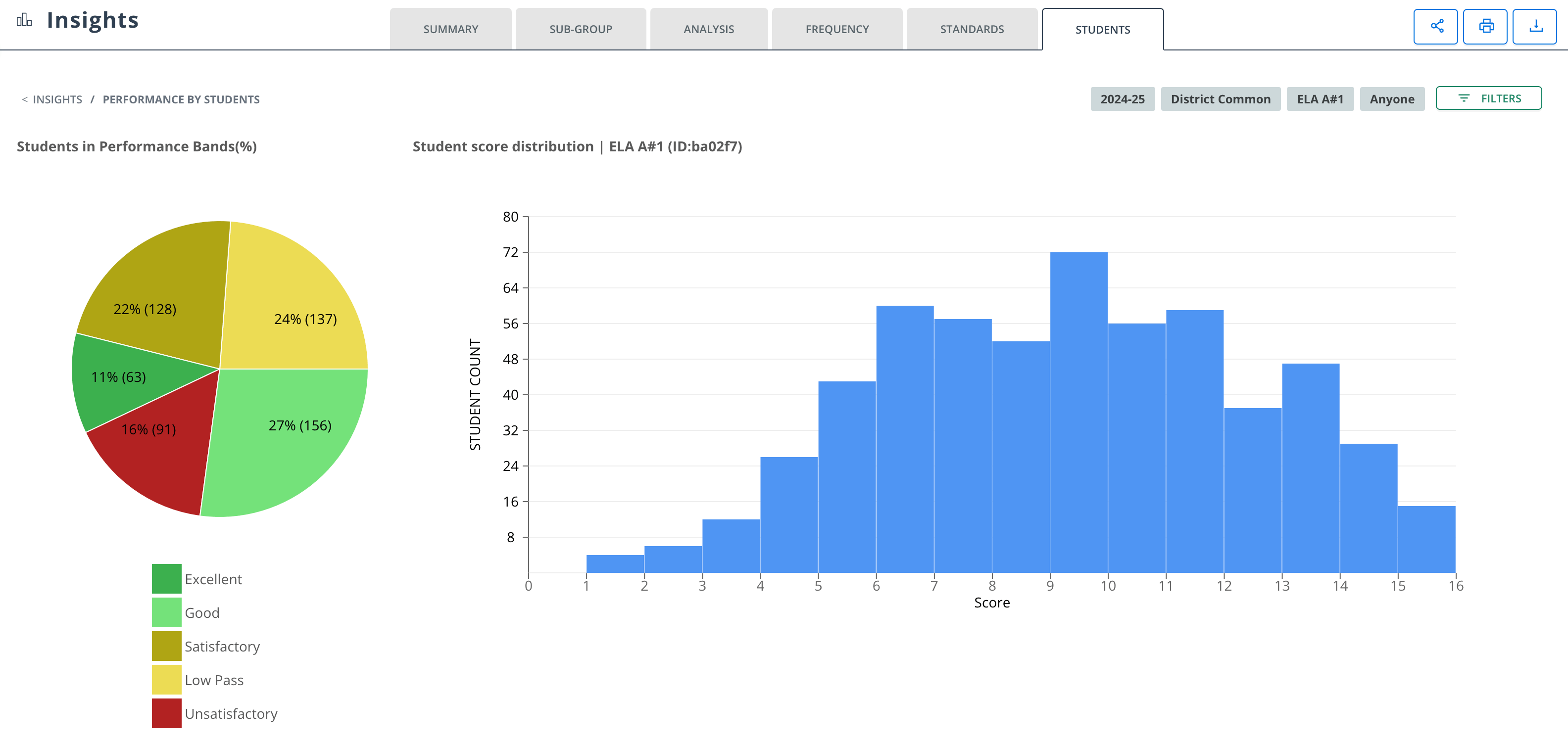
Task: Click the Anyone filter chip
Action: [1391, 99]
